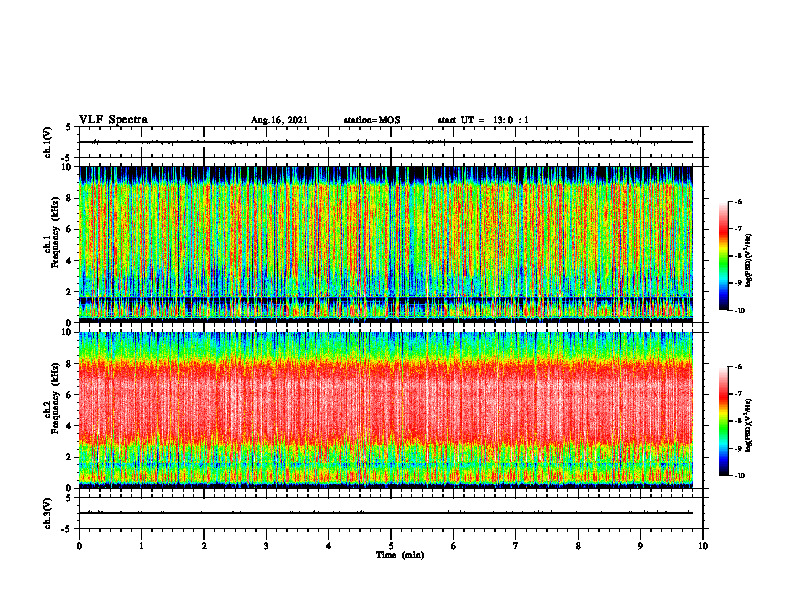The height and width of the screenshot is (612, 792).
Task: Click the "-6" label on ch.2 colorbar
Action: [x=739, y=367]
